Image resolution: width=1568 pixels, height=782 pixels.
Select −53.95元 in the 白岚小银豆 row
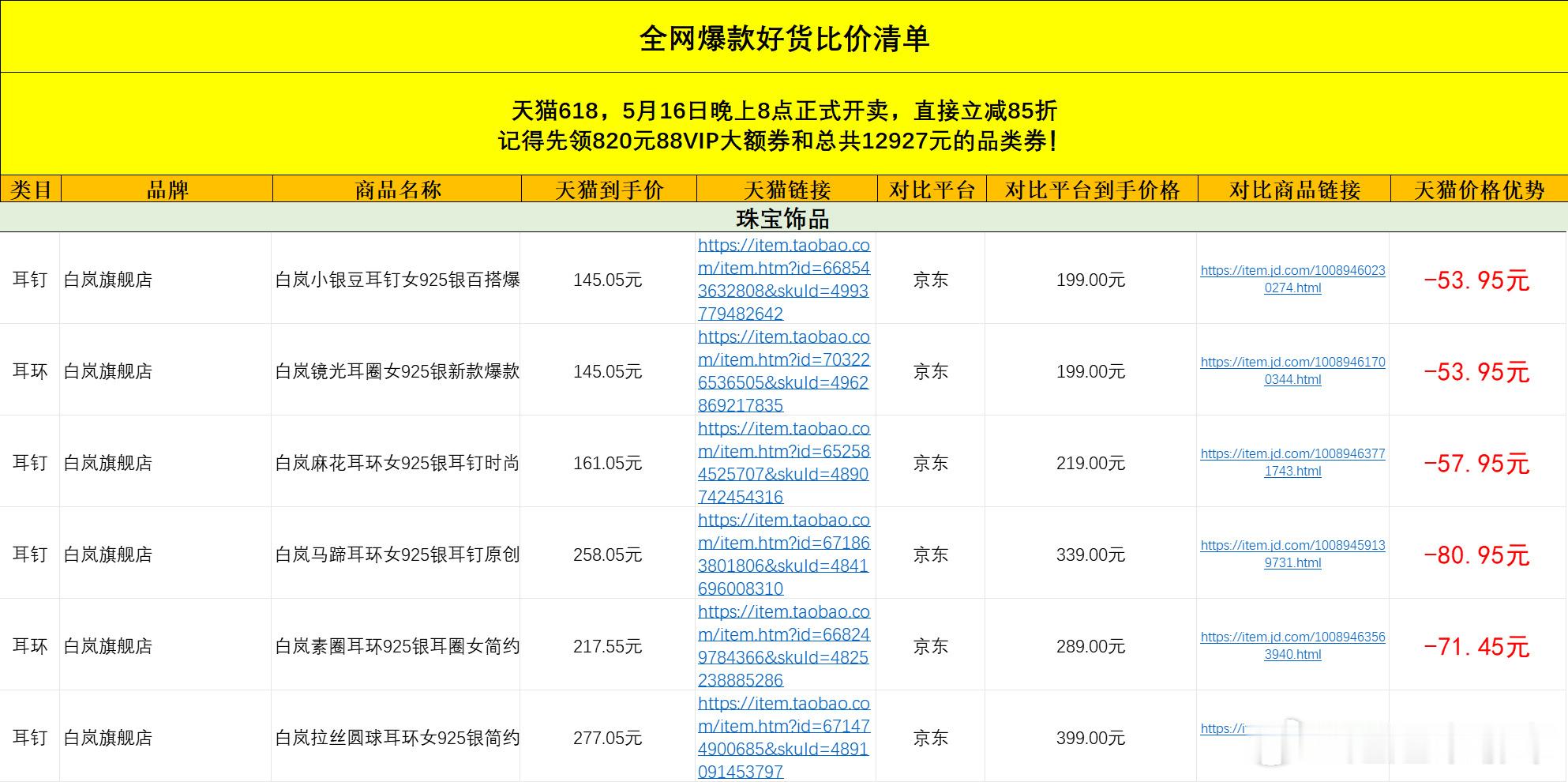pos(1476,280)
